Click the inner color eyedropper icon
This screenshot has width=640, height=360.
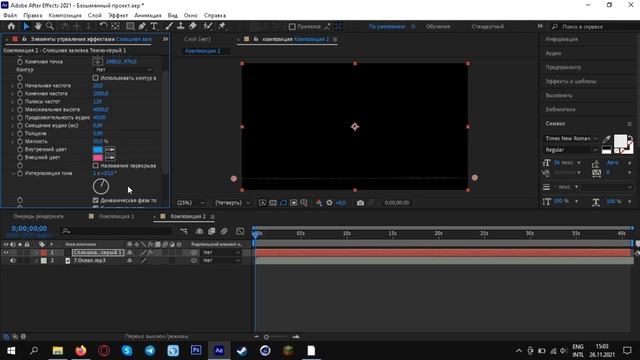pyautogui.click(x=110, y=149)
